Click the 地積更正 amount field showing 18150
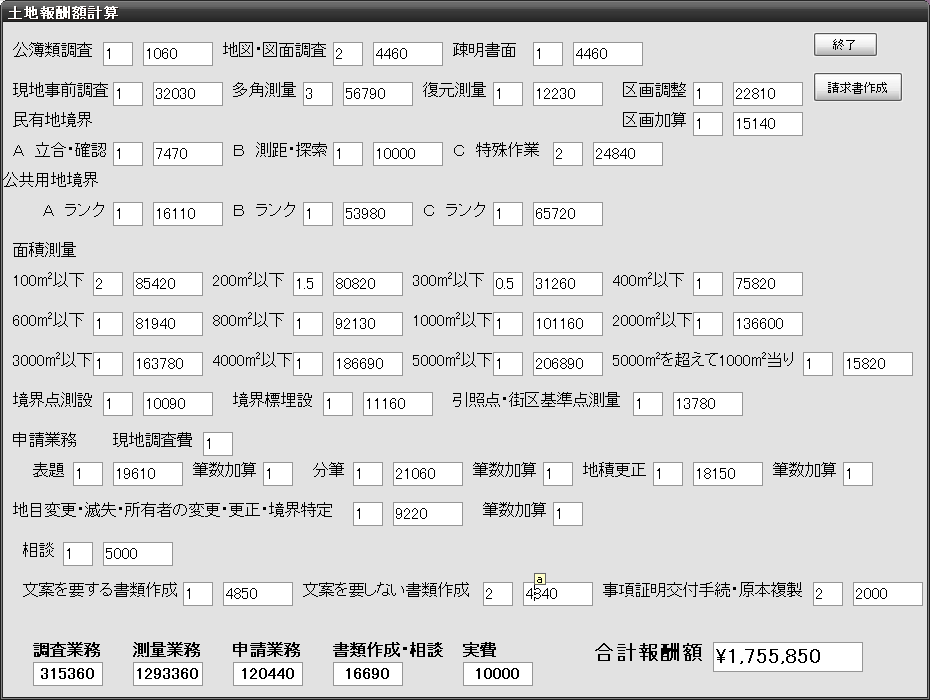930x700 pixels. tap(727, 474)
